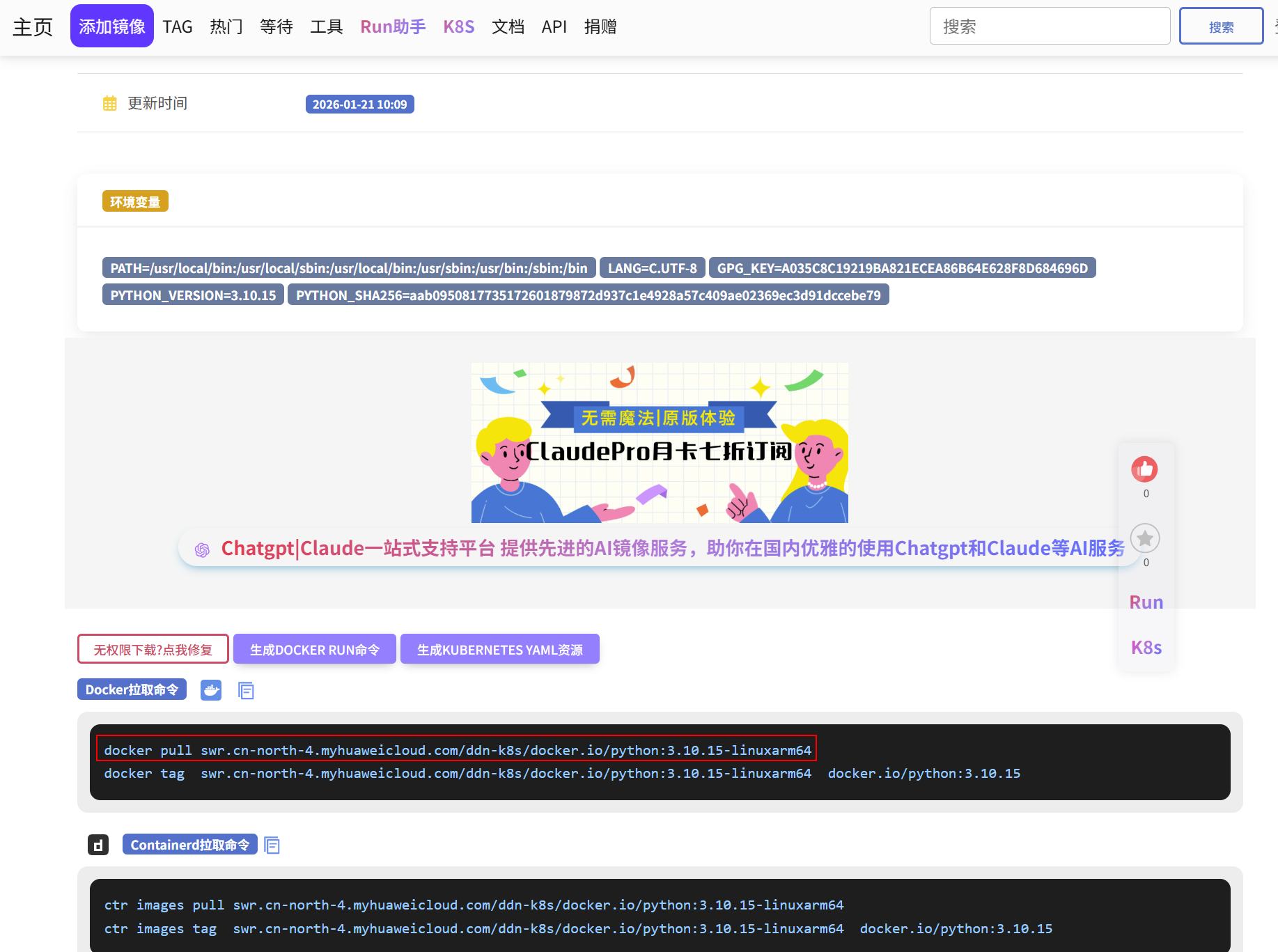Copy the Docker pull commands icon
The image size is (1278, 952).
point(246,691)
